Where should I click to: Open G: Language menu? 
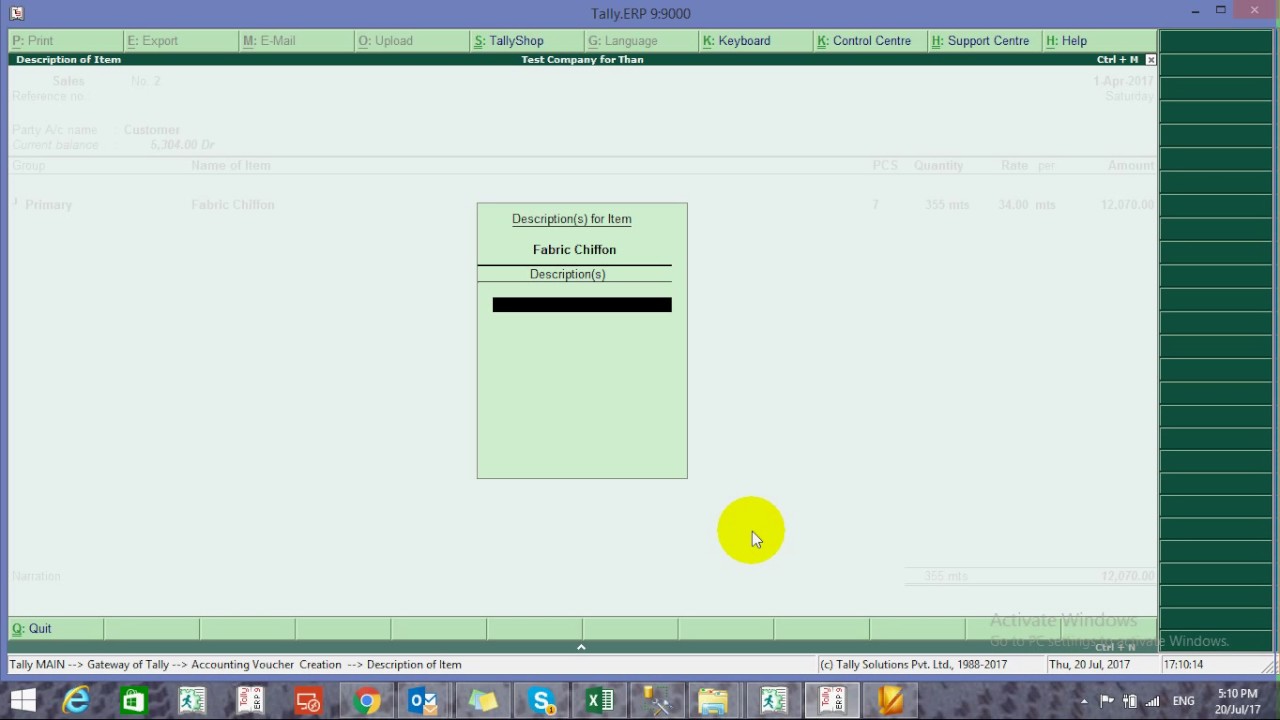tap(641, 41)
